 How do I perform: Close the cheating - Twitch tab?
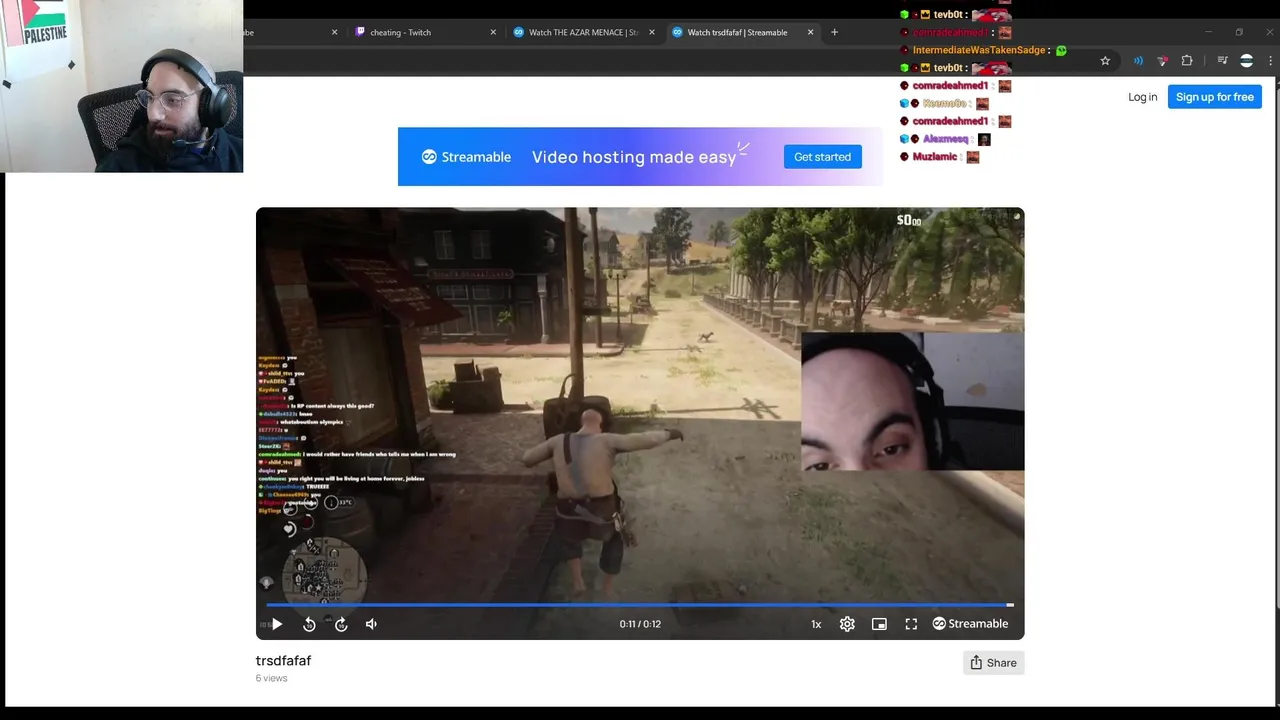[493, 32]
